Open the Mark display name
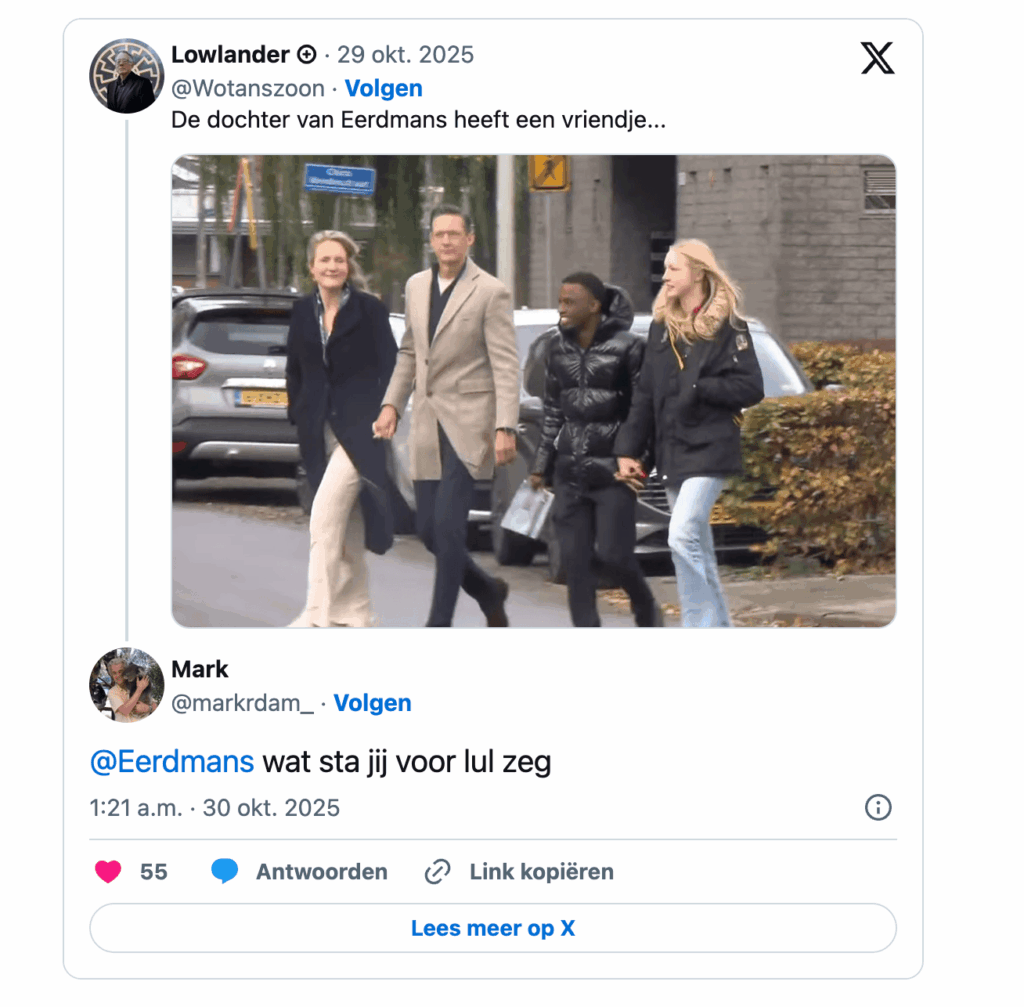 tap(200, 669)
